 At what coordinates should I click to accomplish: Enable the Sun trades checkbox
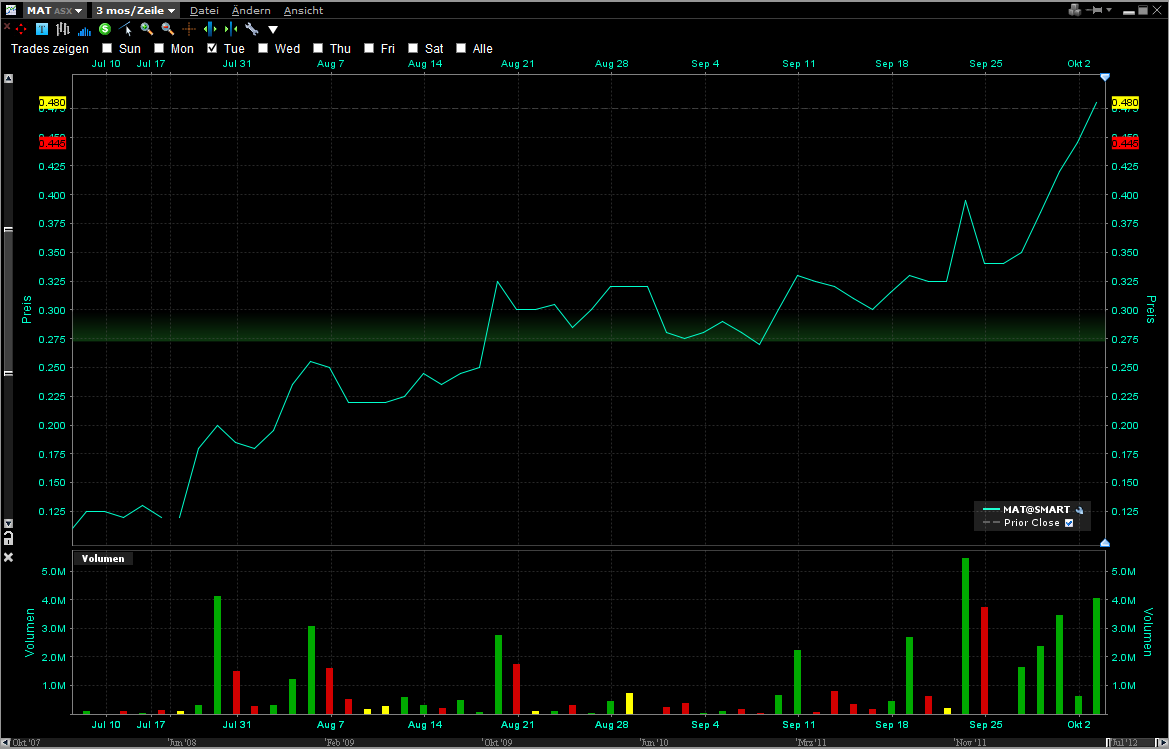pyautogui.click(x=107, y=48)
